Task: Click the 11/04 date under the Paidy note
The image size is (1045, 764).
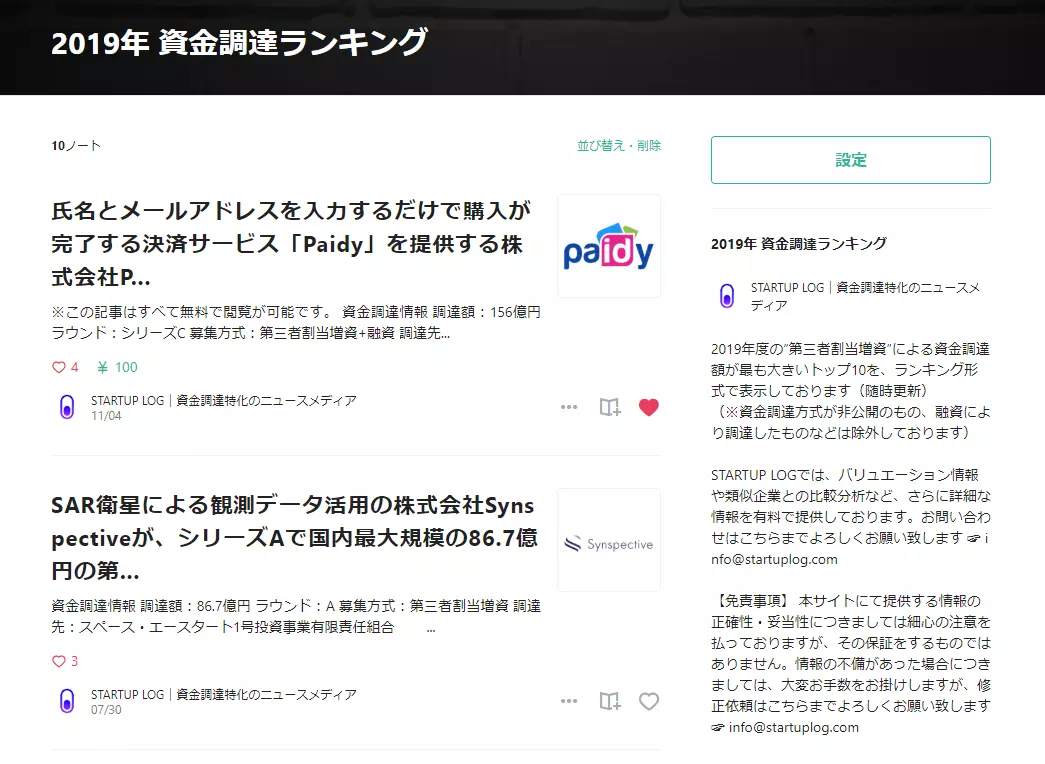Action: pyautogui.click(x=106, y=416)
